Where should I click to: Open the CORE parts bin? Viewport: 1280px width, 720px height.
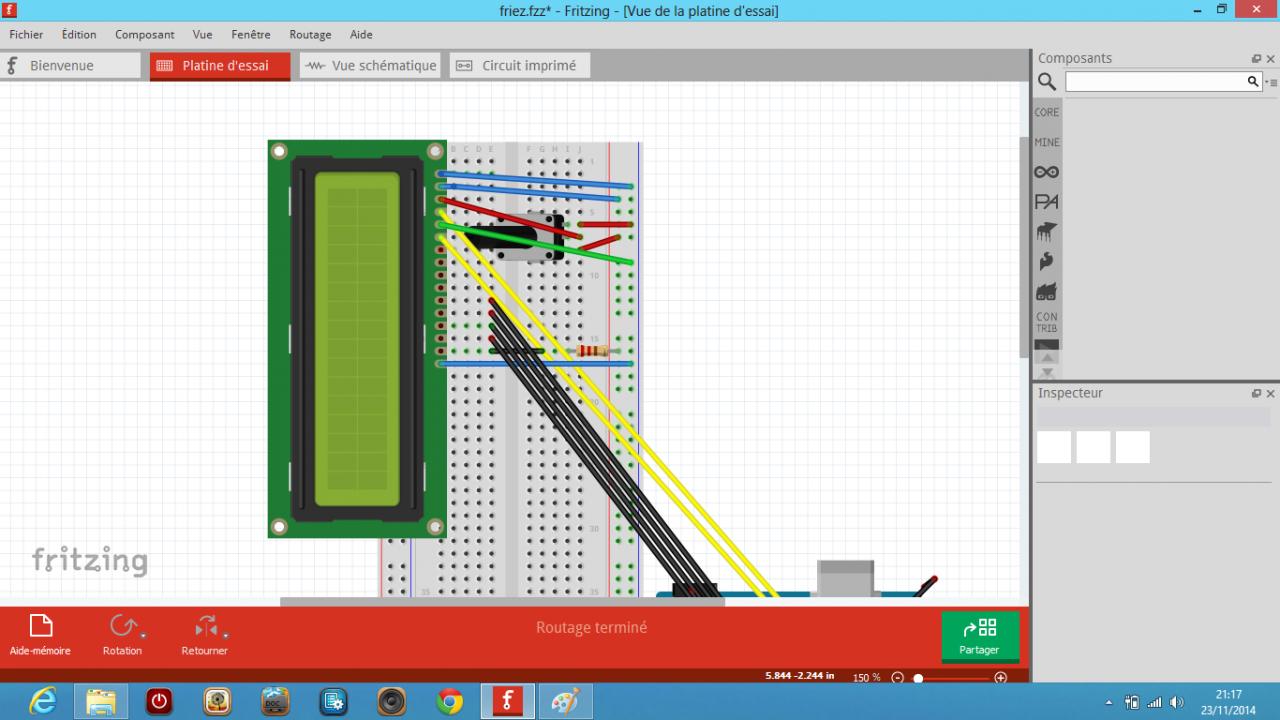[1046, 112]
